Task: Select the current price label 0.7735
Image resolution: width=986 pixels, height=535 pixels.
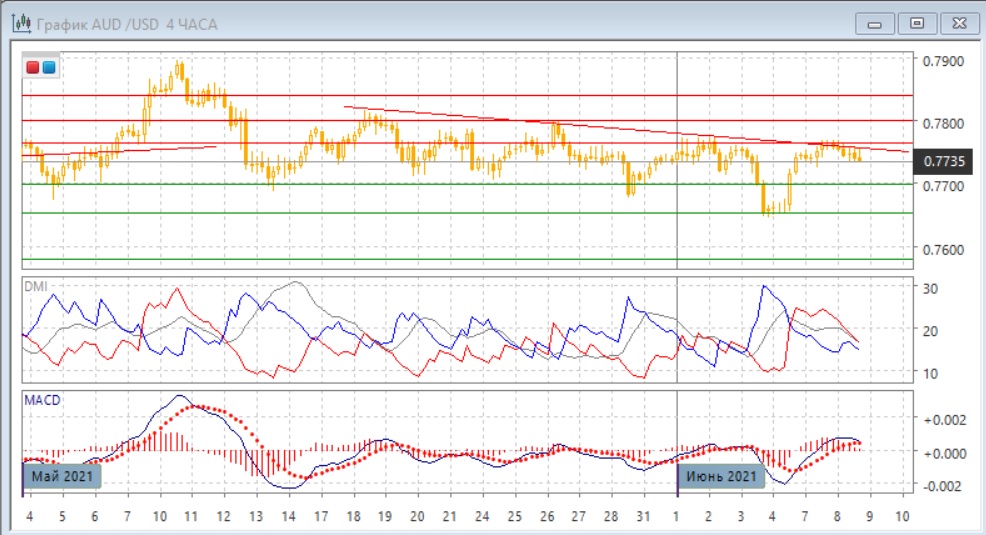Action: tap(943, 162)
